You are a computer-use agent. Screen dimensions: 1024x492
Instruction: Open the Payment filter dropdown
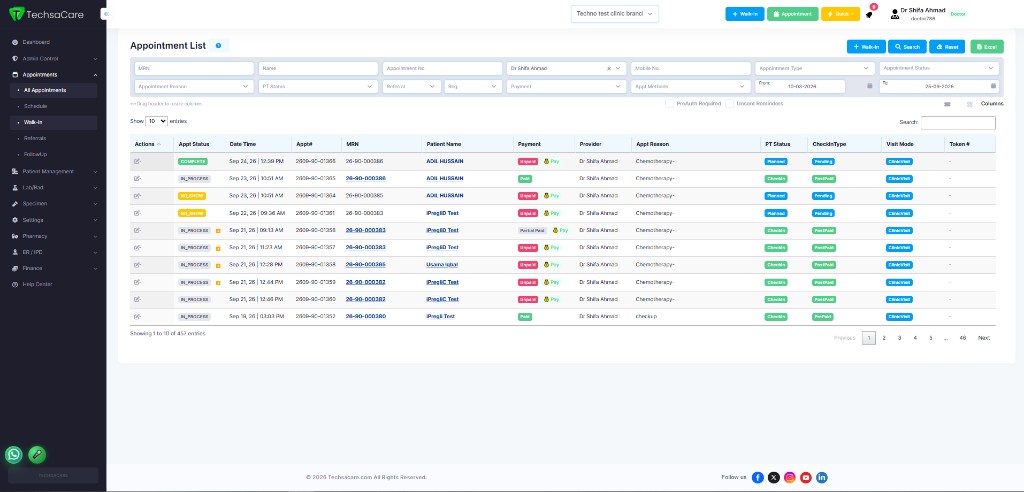[566, 86]
